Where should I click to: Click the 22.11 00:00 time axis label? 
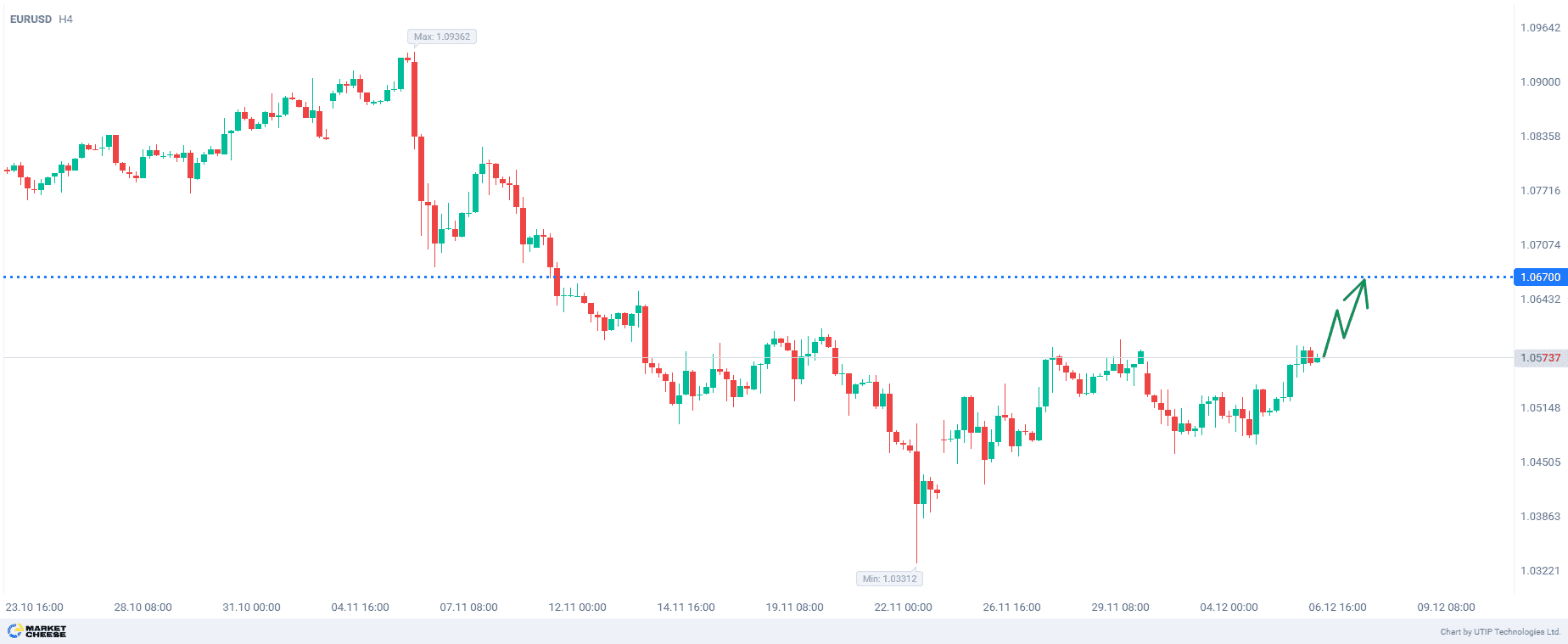click(903, 608)
